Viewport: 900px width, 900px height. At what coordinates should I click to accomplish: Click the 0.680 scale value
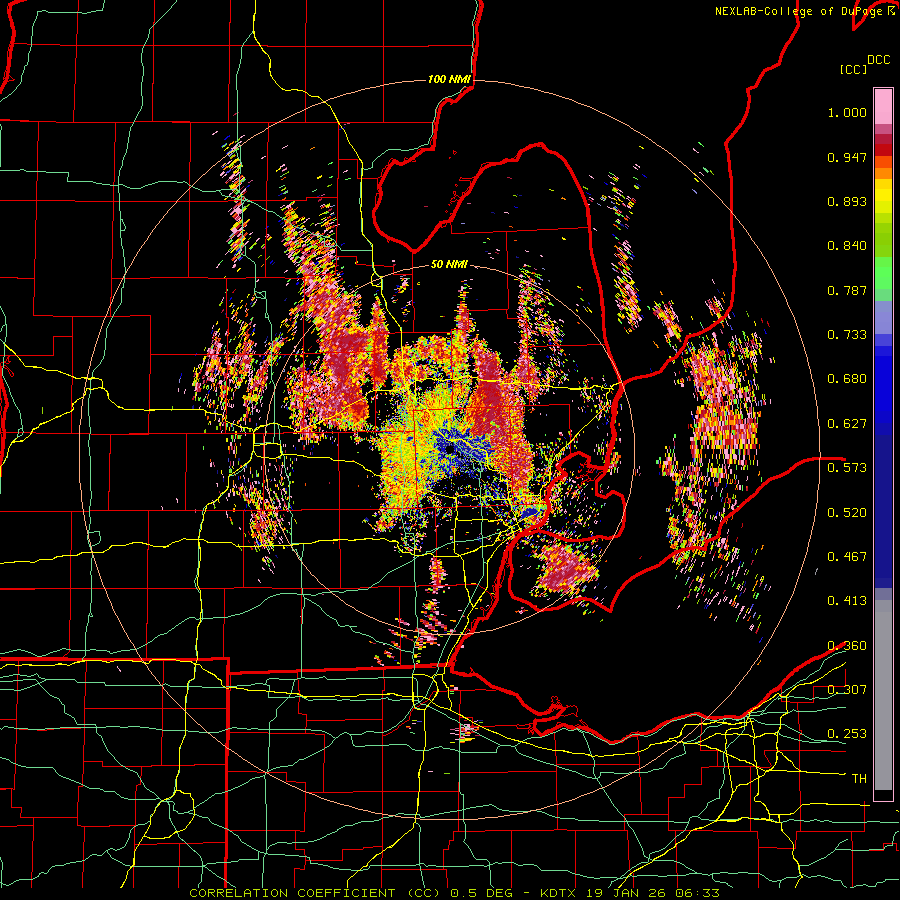click(847, 379)
